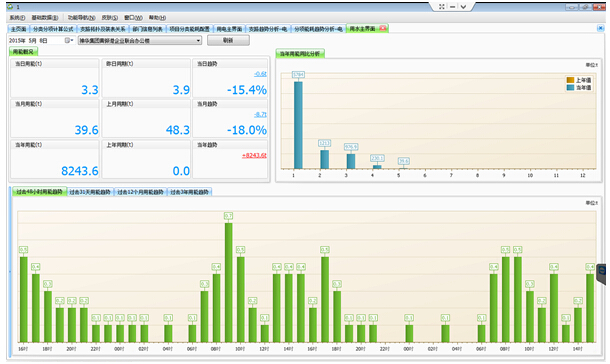610x364 pixels.
Task: Close the active tab with red X
Action: 383,28
